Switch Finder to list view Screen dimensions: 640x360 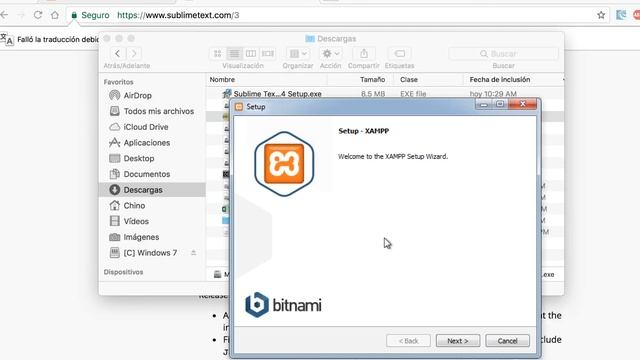pyautogui.click(x=234, y=53)
